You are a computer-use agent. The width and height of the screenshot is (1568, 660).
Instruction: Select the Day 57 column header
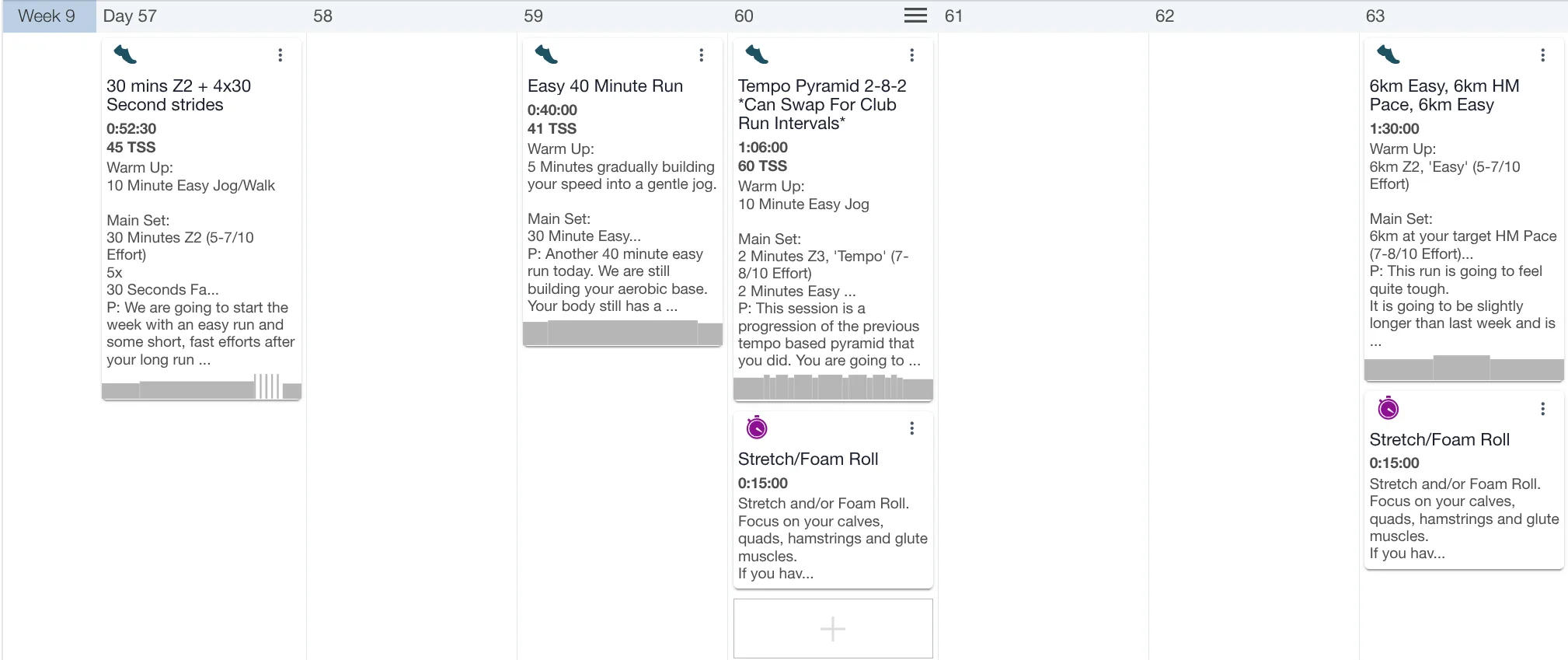pos(130,16)
